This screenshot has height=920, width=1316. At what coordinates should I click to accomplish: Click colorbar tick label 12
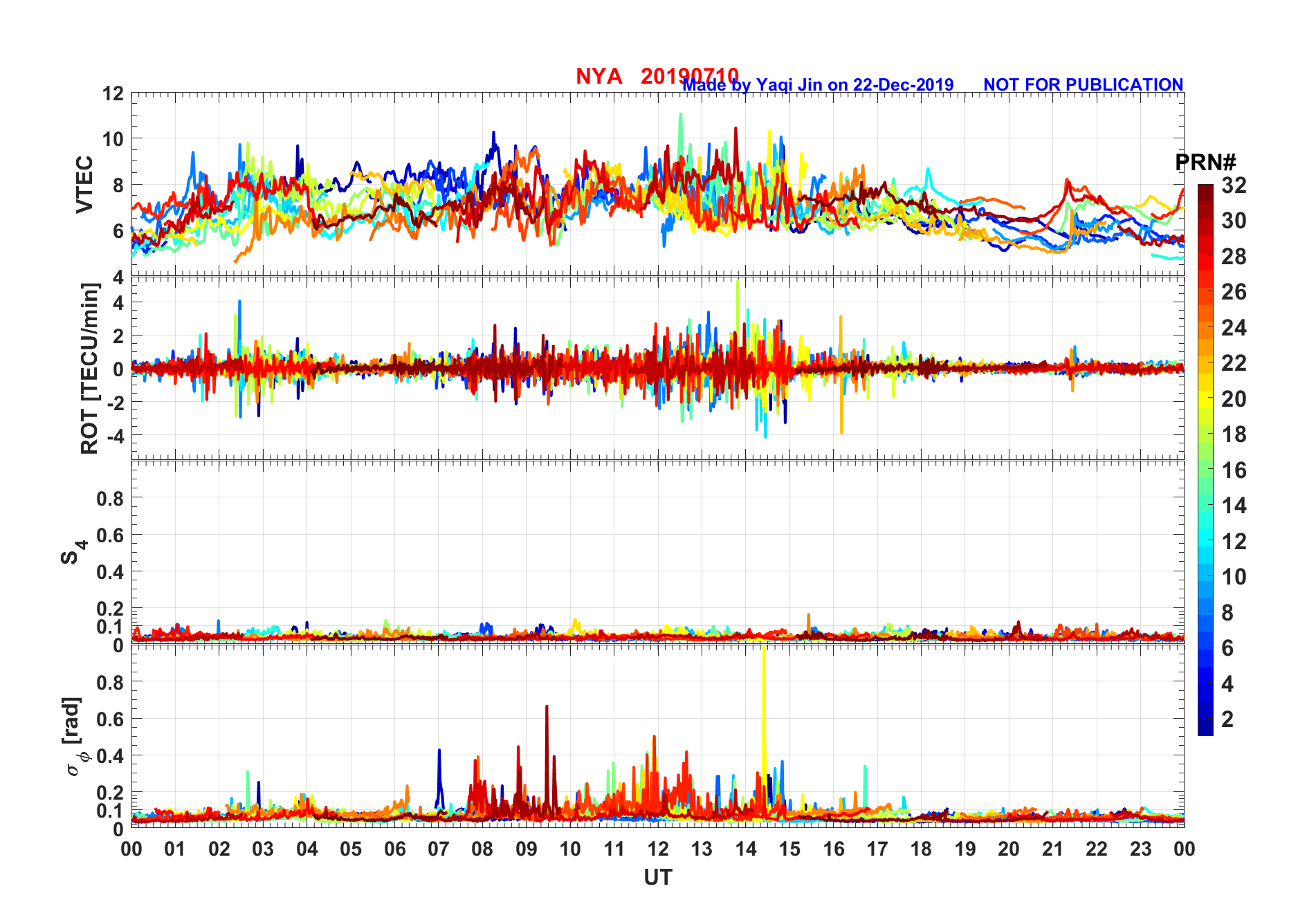pyautogui.click(x=1234, y=541)
